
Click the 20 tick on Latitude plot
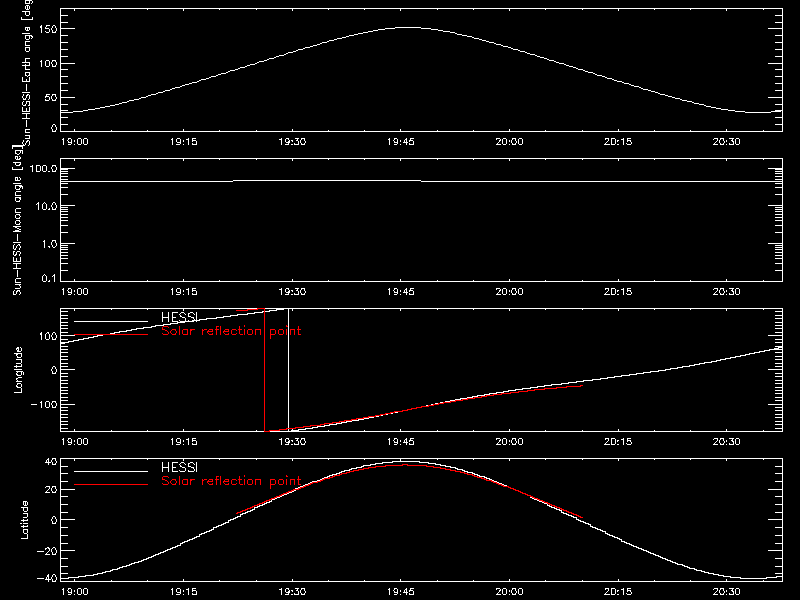51,490
